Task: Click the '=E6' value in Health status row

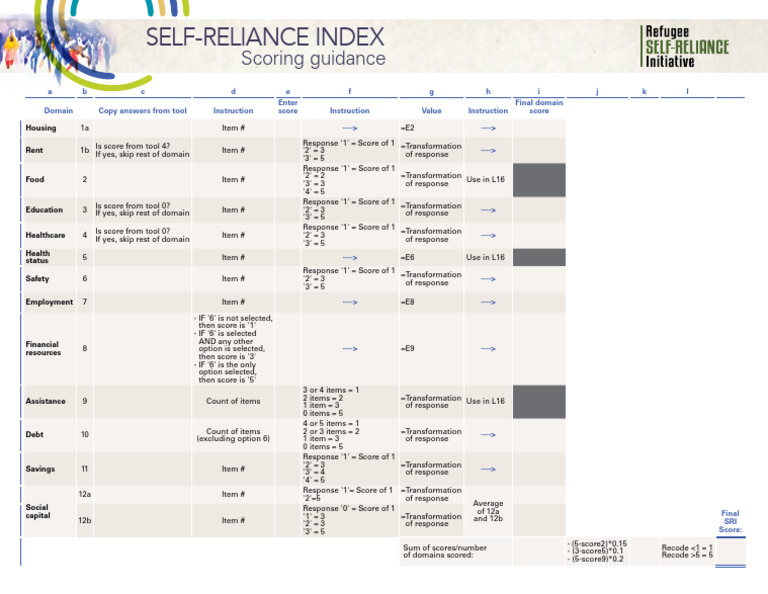Action: (x=408, y=257)
